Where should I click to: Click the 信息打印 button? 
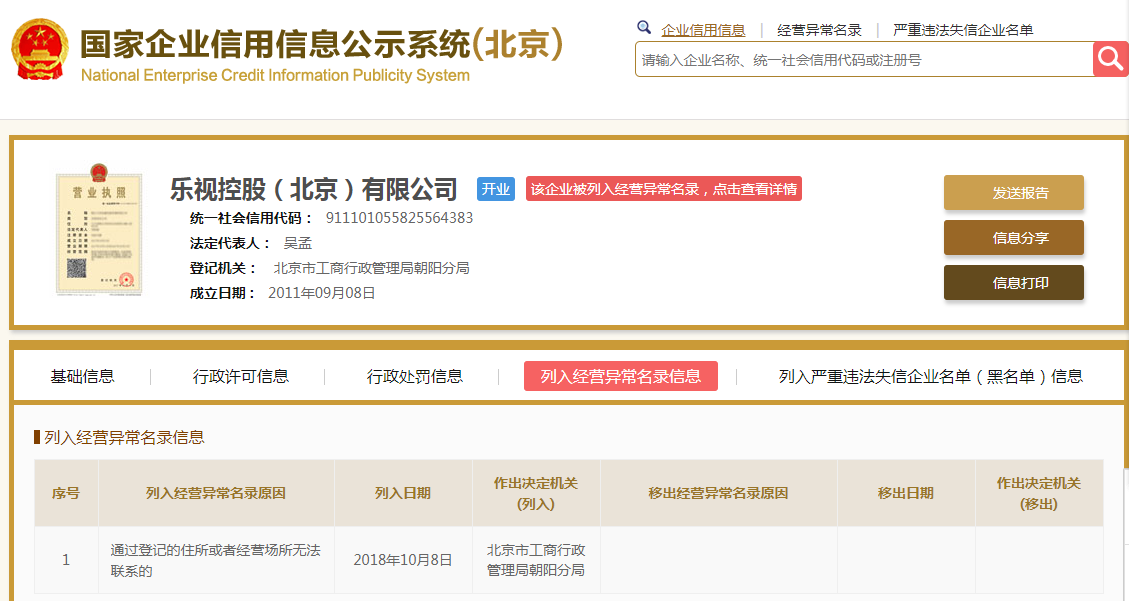[x=1014, y=283]
